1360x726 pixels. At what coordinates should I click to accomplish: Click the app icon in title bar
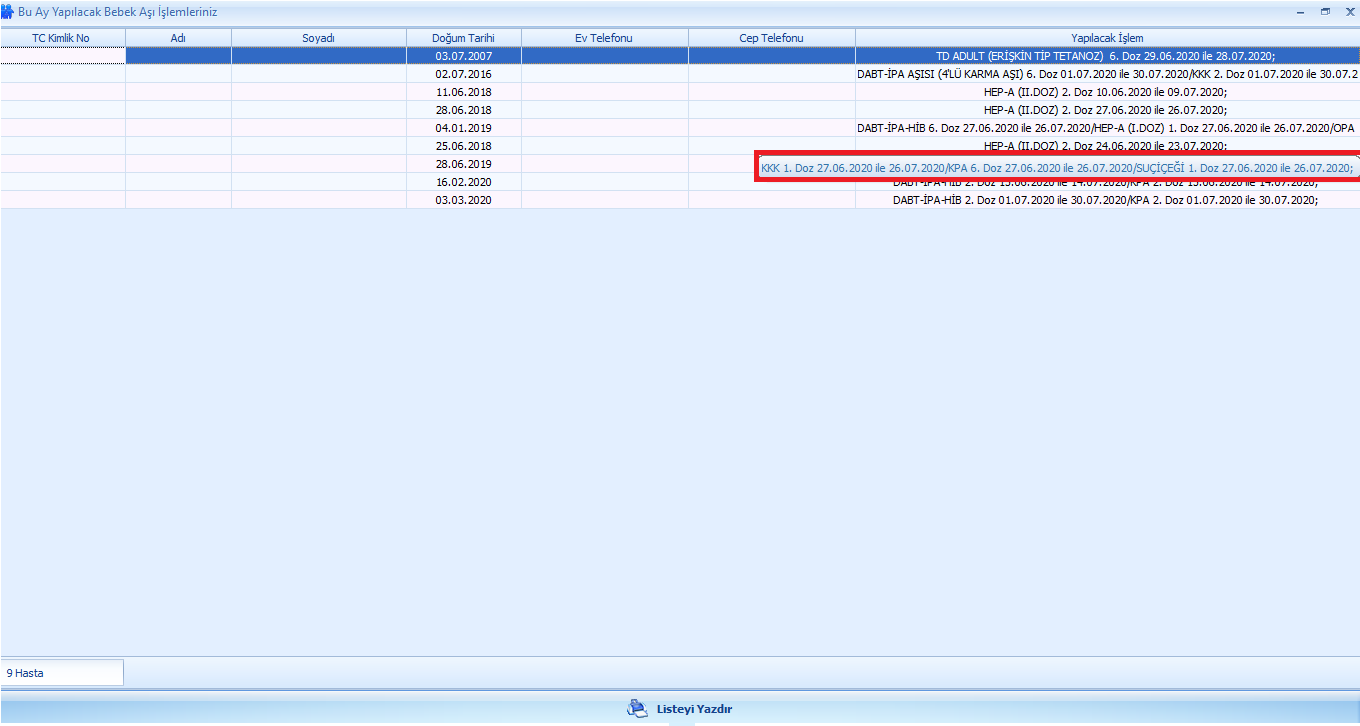pyautogui.click(x=8, y=12)
